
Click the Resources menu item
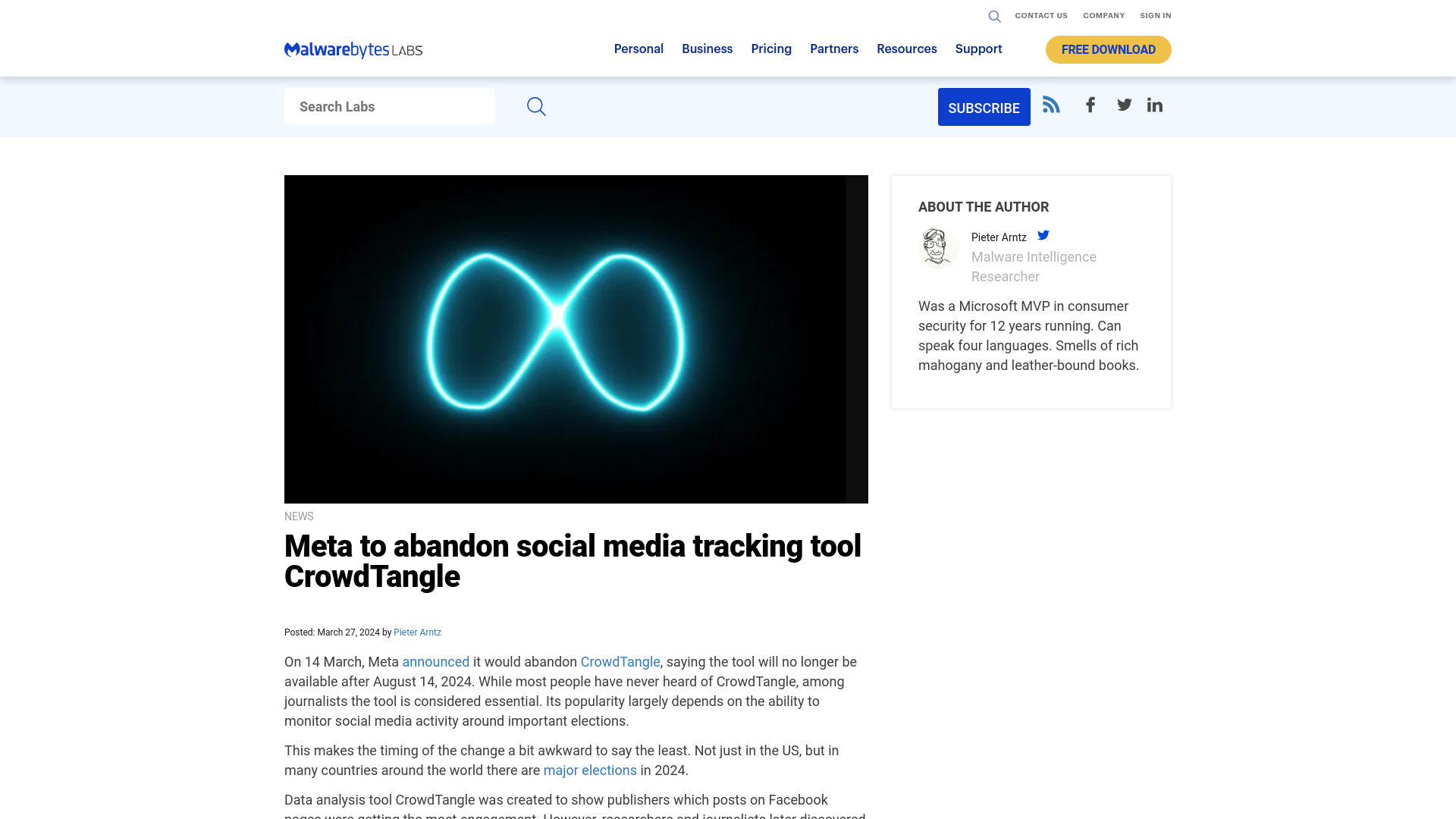[x=906, y=49]
